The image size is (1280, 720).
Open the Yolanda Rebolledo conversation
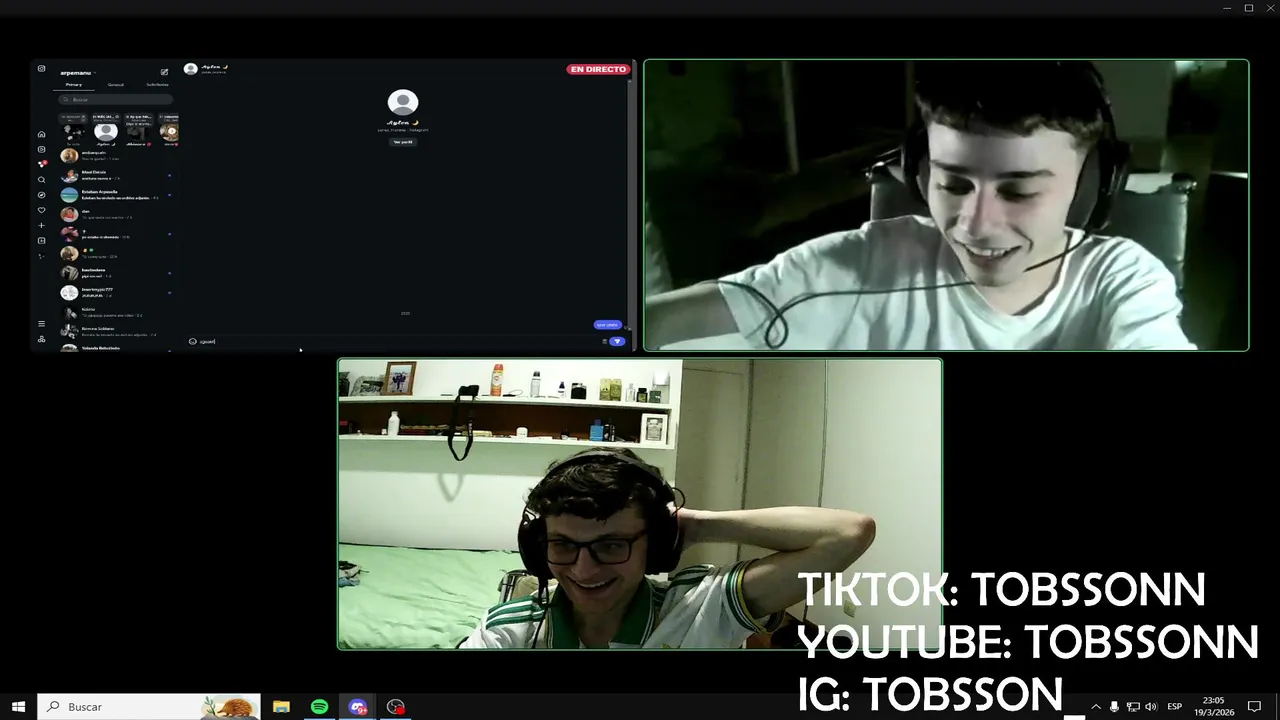[118, 347]
